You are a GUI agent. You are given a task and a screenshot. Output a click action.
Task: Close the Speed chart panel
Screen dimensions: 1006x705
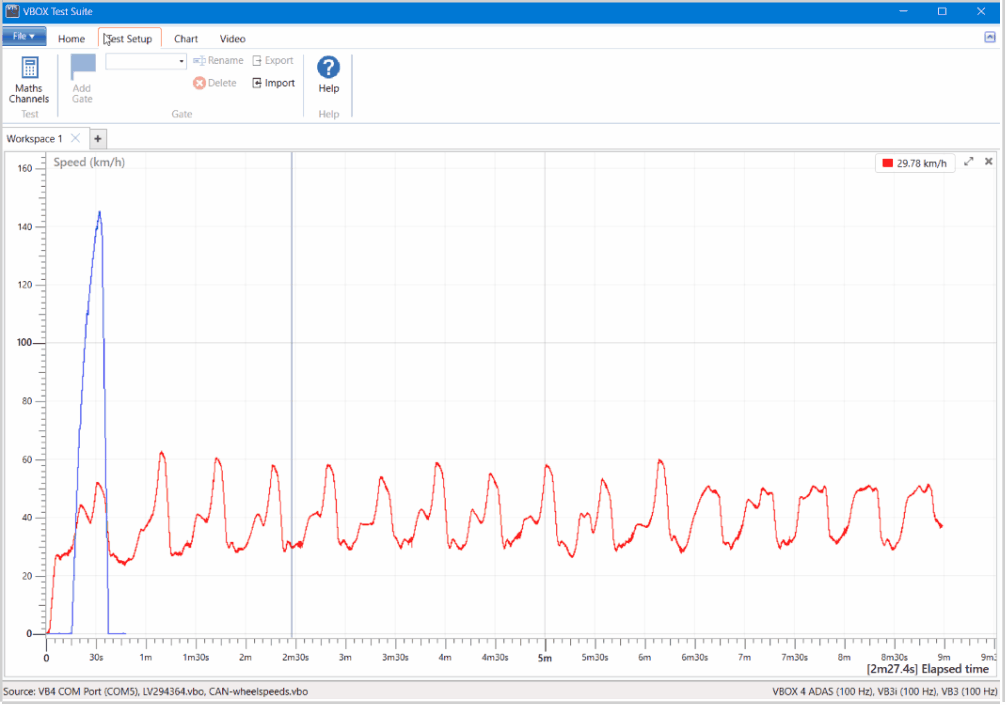click(989, 162)
